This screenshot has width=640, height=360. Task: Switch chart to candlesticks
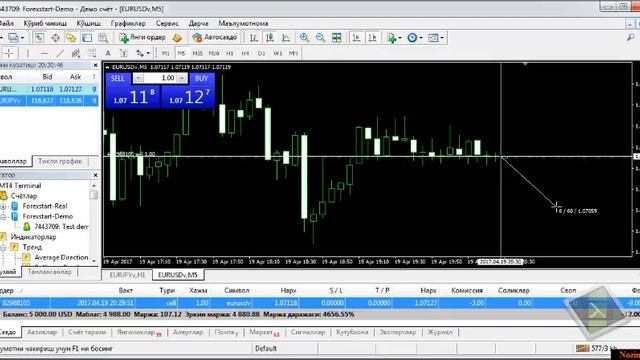270,38
